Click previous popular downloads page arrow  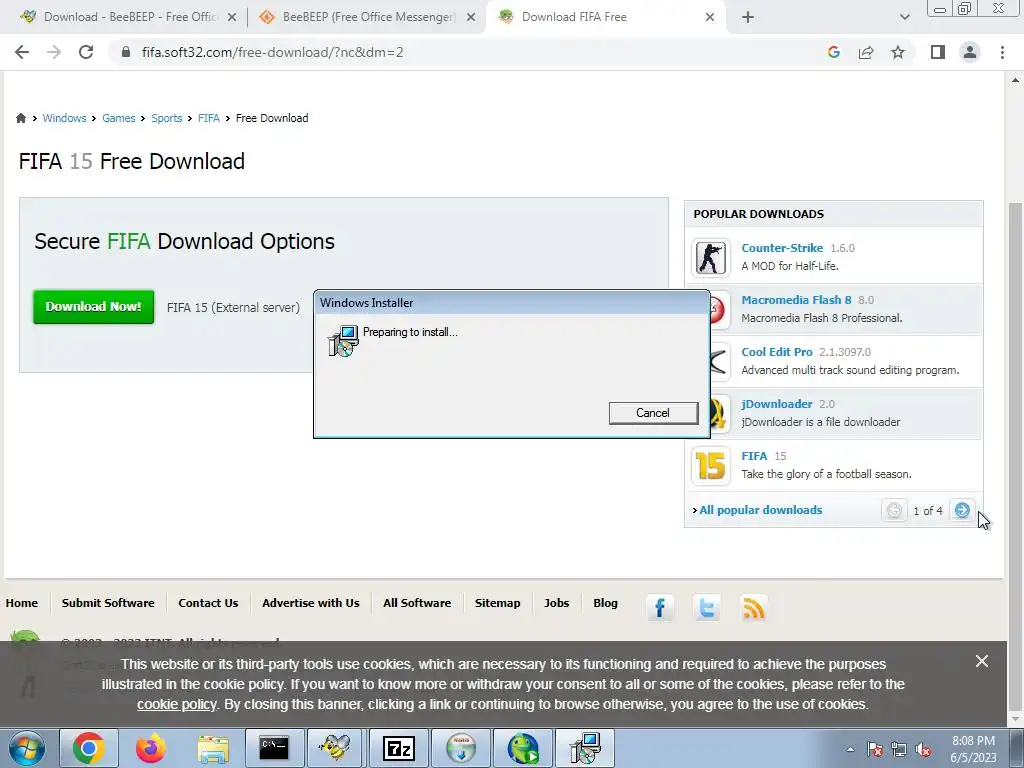point(894,510)
